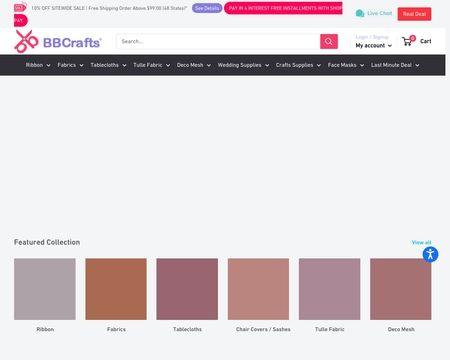Open the Fabrics collection thumbnail

pos(116,289)
